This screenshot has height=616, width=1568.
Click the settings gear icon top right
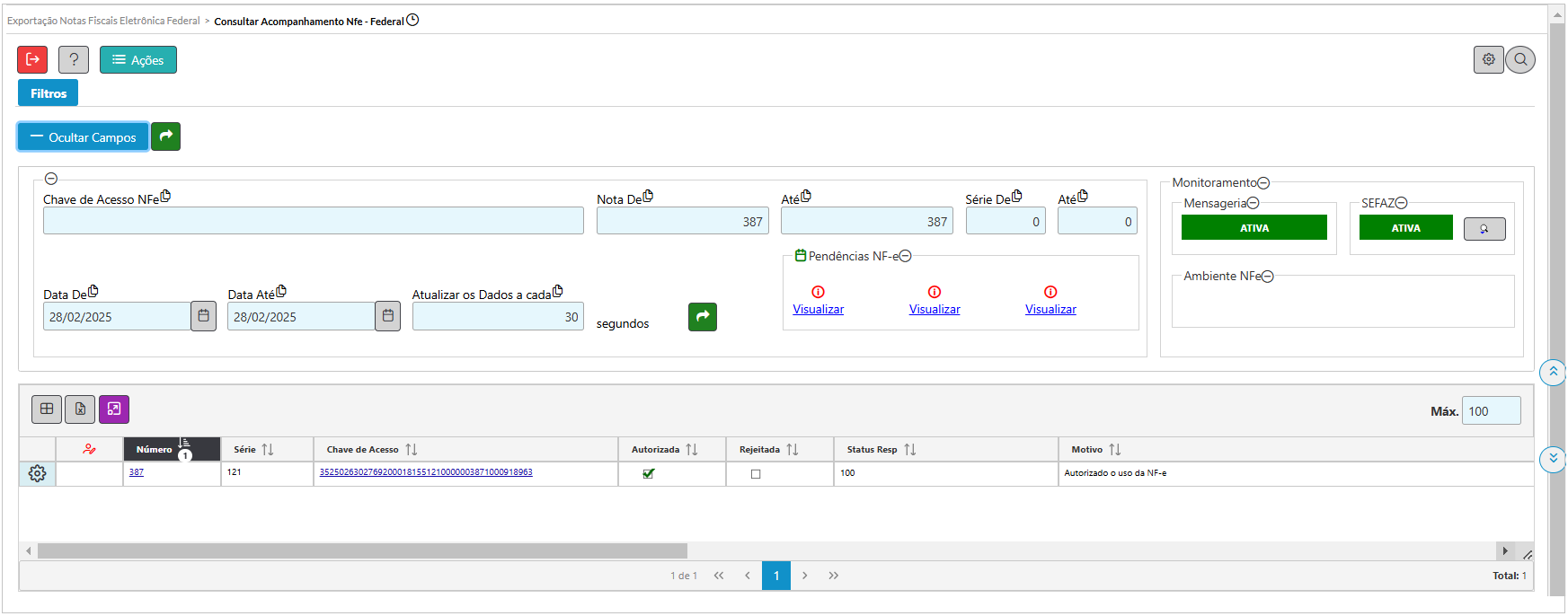[x=1488, y=59]
